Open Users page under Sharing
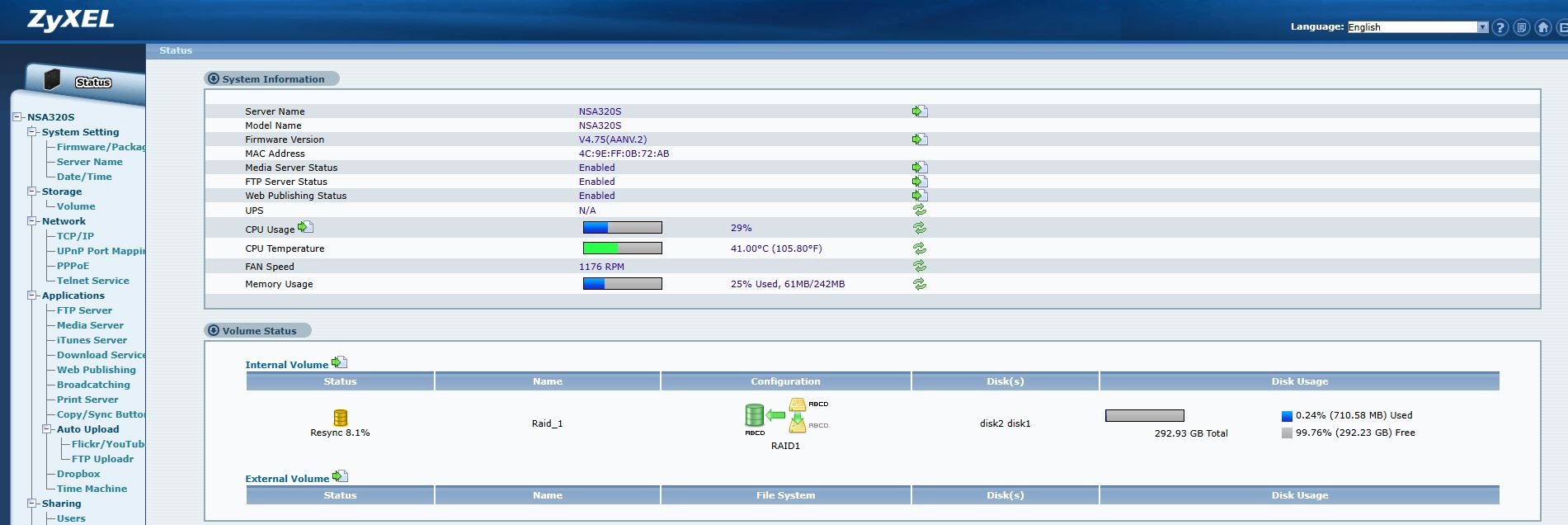Viewport: 1568px width, 525px height. pyautogui.click(x=71, y=518)
